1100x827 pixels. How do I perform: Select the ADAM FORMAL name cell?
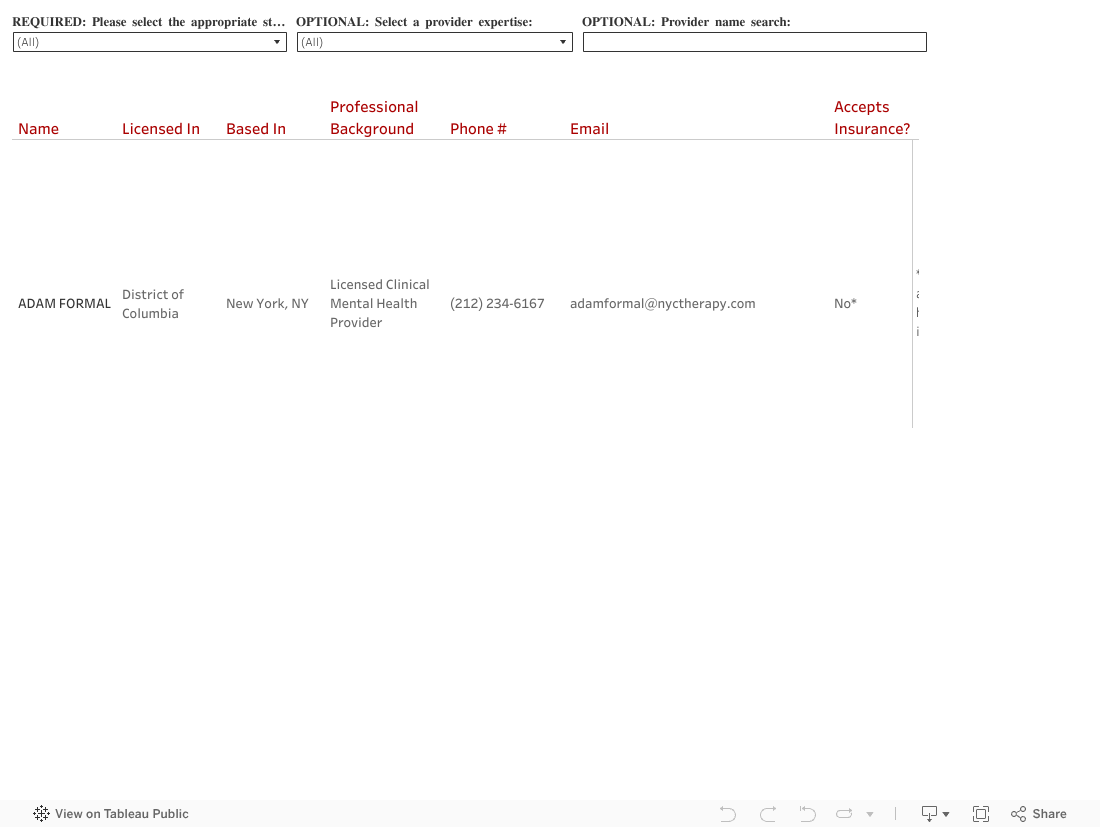[65, 304]
